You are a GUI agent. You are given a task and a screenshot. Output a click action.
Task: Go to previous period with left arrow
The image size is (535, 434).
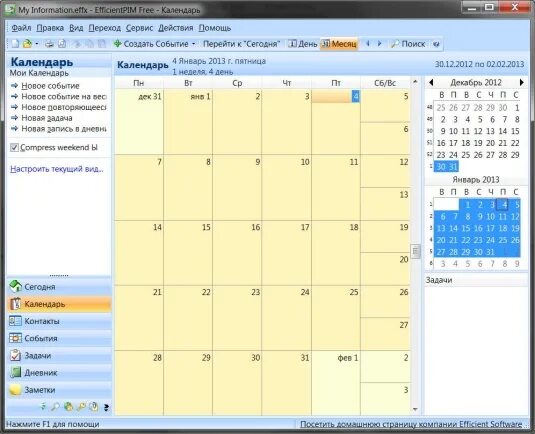click(368, 44)
